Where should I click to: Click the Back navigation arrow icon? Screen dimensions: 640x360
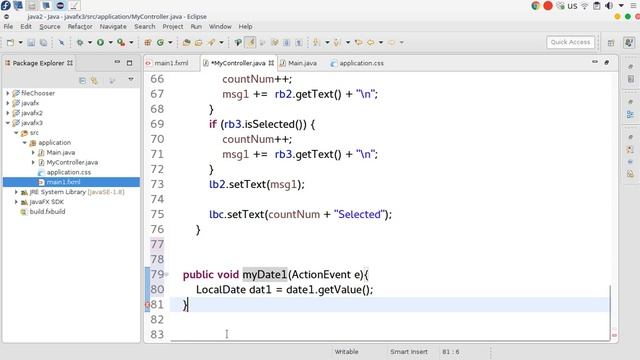[x=371, y=42]
